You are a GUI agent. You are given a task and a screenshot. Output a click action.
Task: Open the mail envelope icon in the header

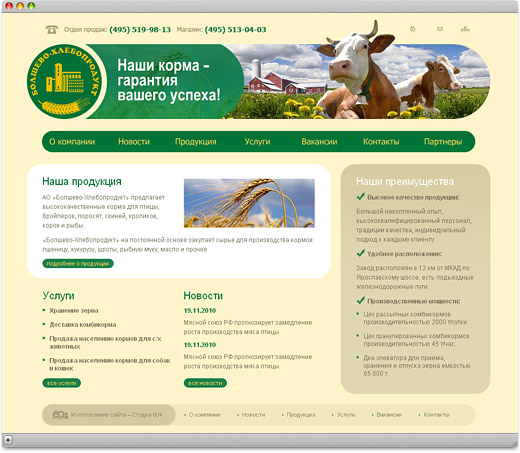coord(440,29)
